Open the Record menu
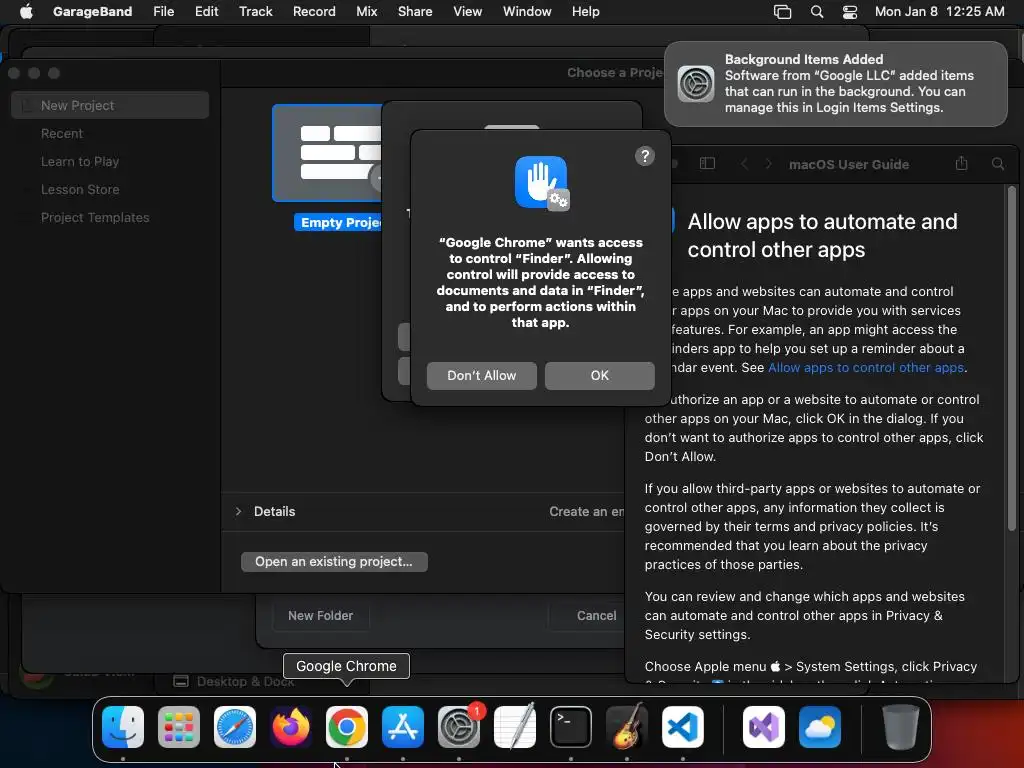 (314, 12)
